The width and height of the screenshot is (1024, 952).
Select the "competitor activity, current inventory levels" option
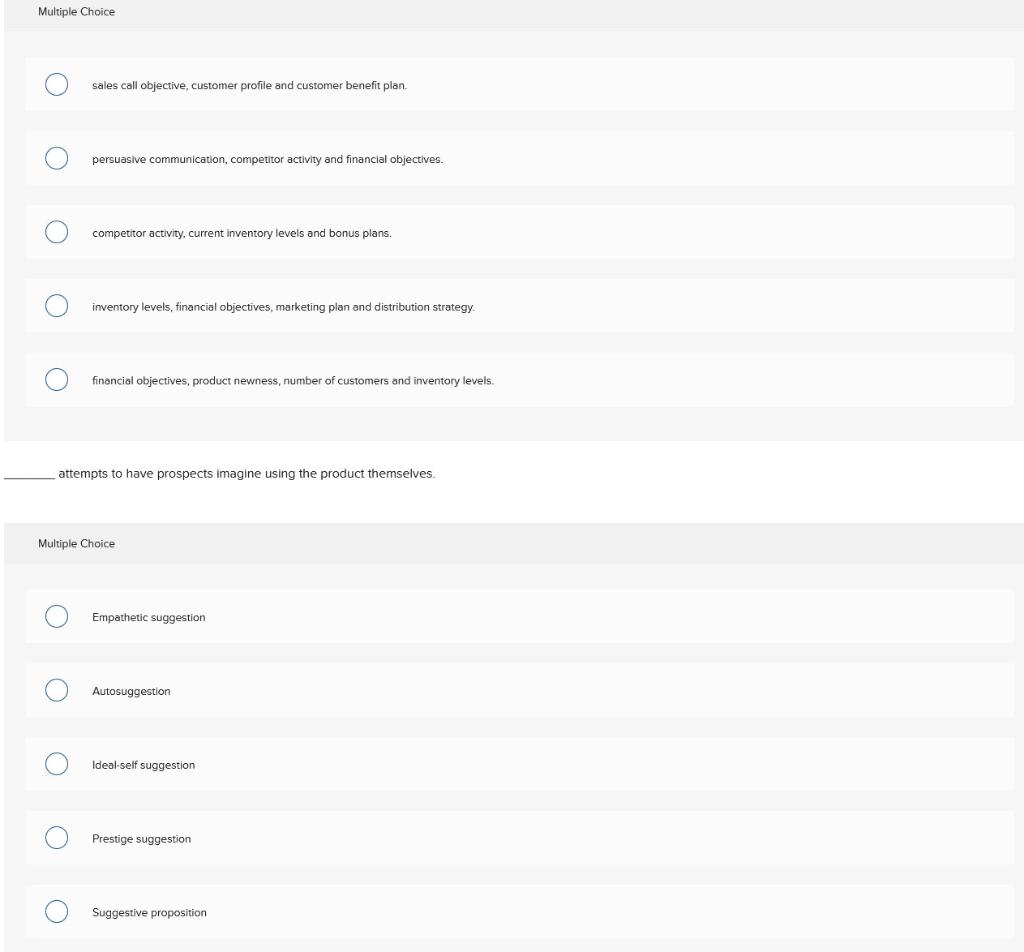point(57,232)
